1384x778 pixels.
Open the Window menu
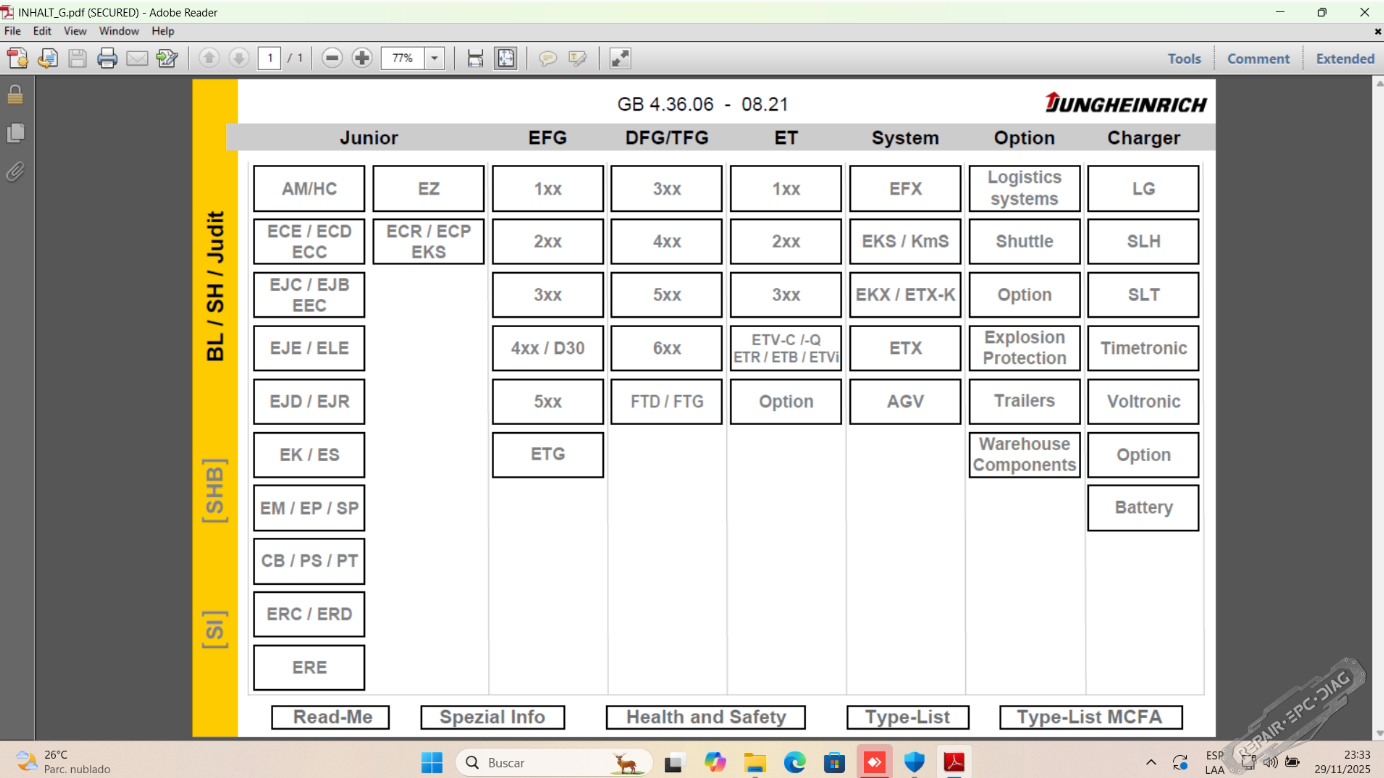119,31
